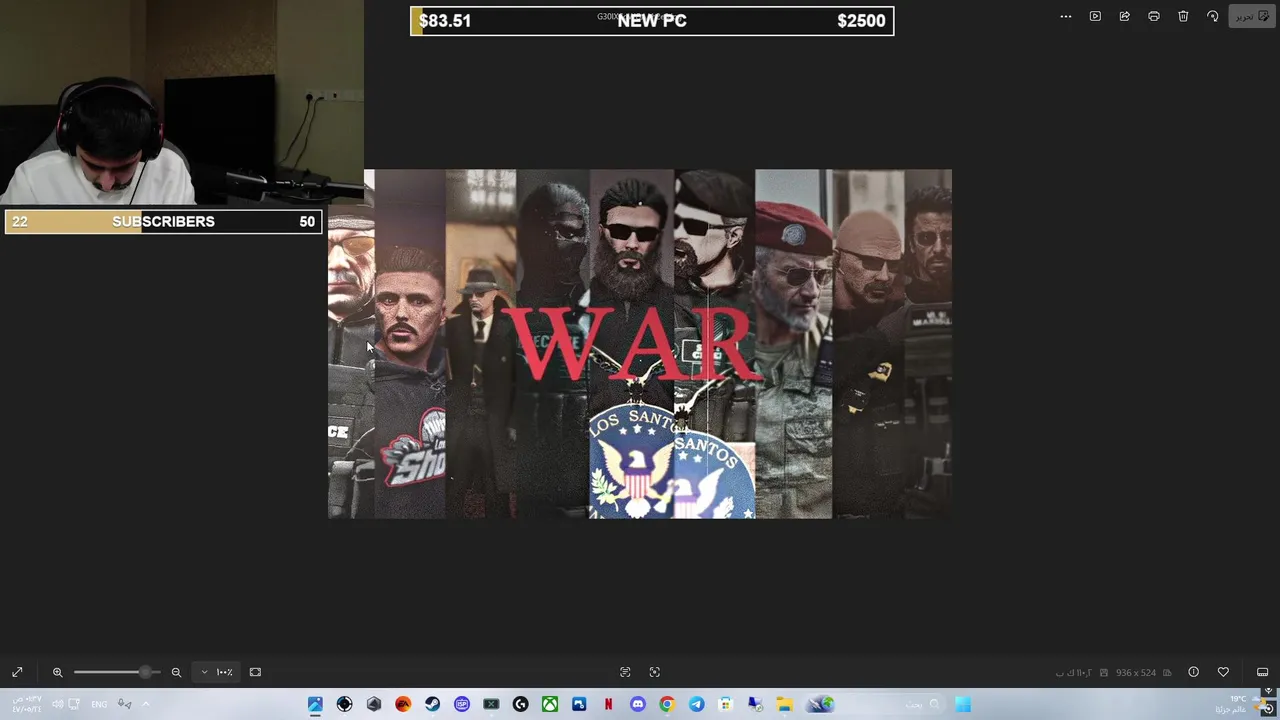The image size is (1280, 720).
Task: Click the first magnifier icon by the zoom slider
Action: (57, 672)
